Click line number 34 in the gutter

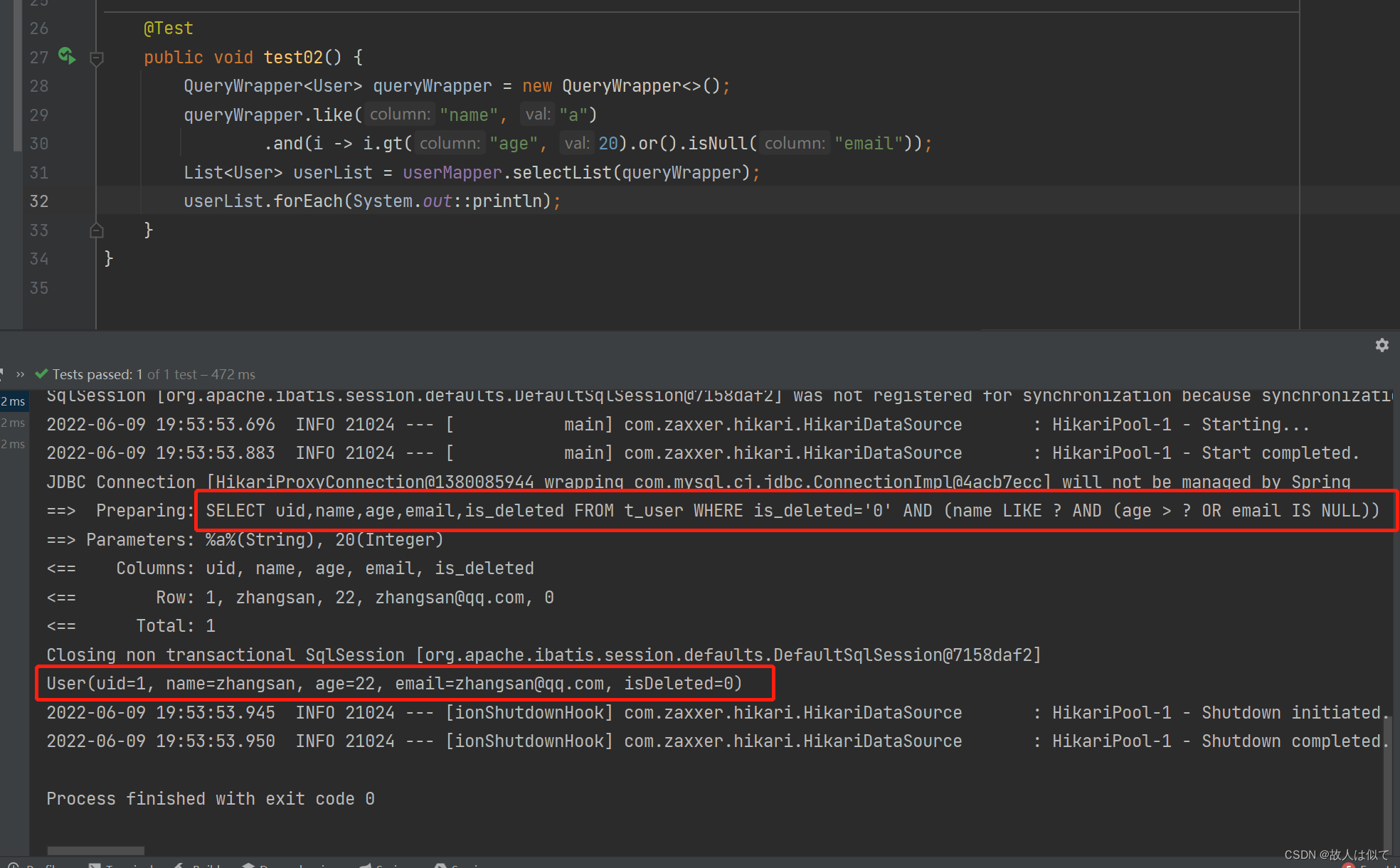(x=39, y=259)
